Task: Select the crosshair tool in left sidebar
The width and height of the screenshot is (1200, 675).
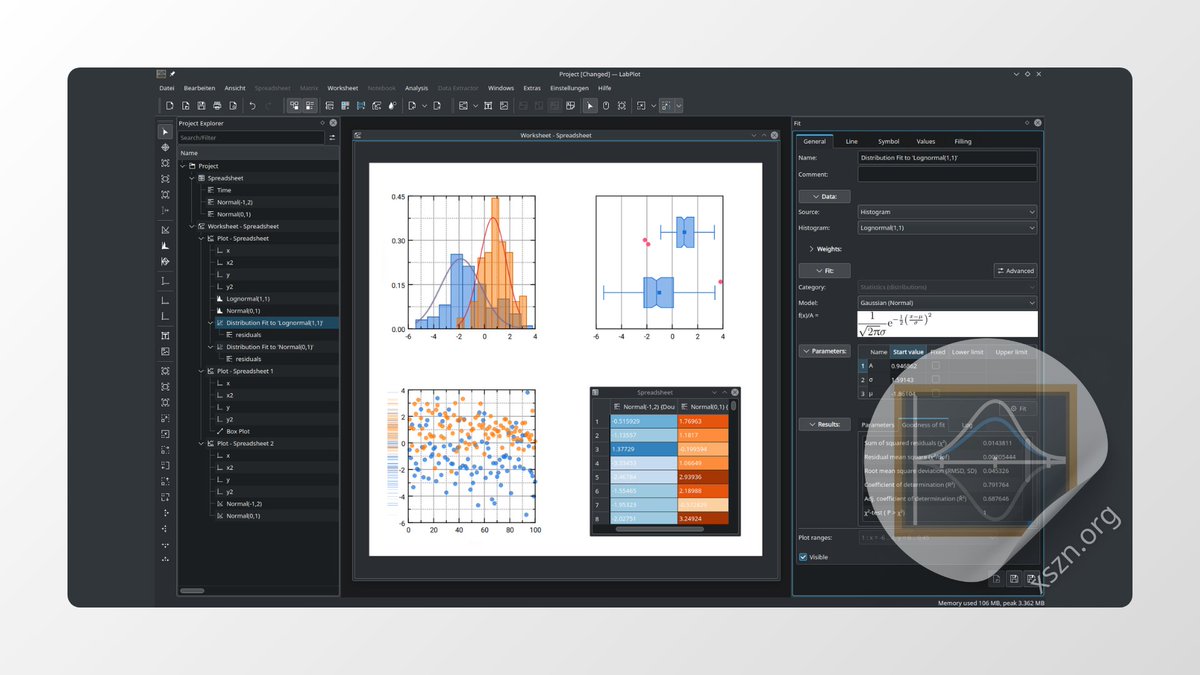Action: (x=165, y=147)
